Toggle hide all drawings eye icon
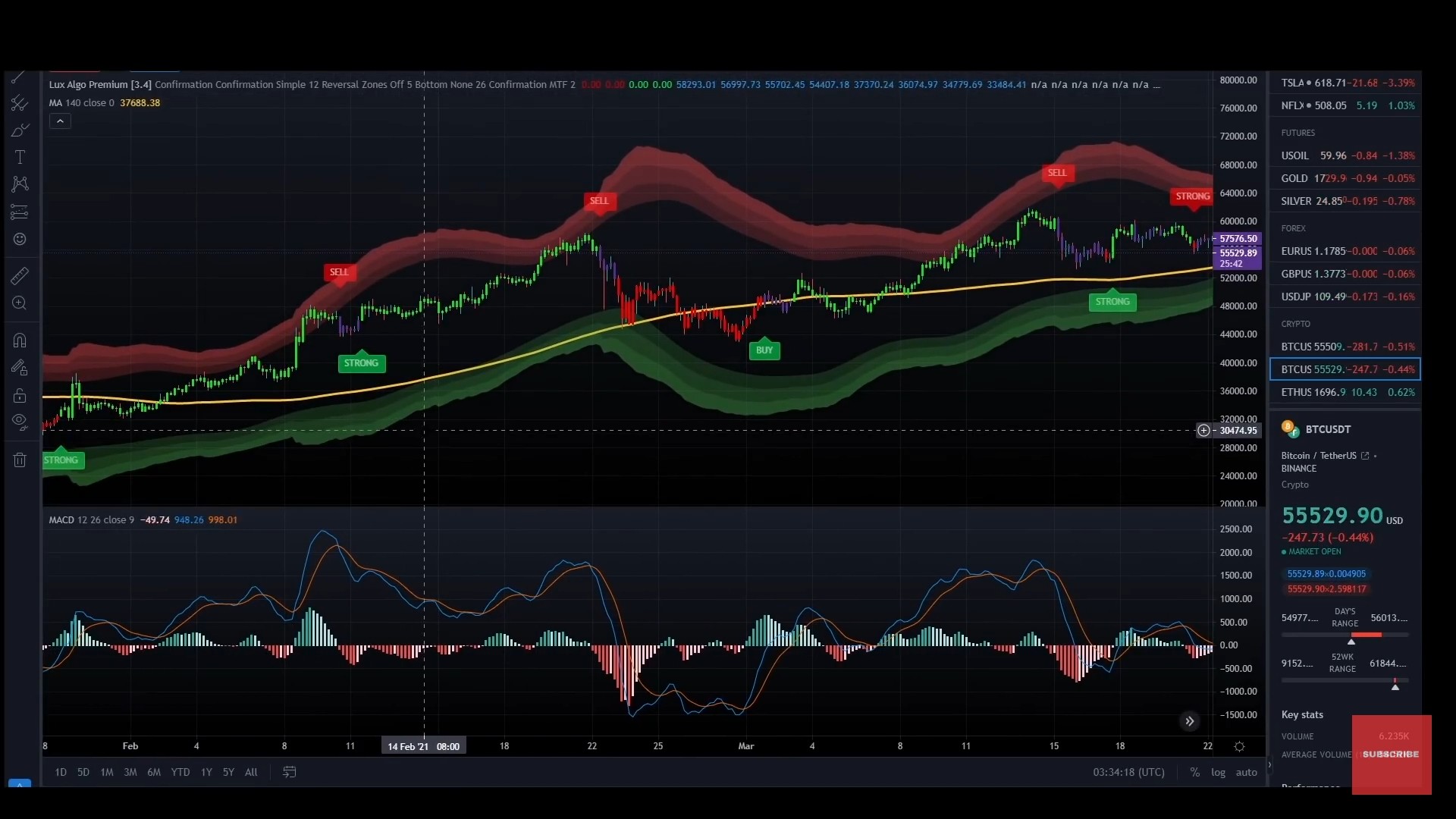 pyautogui.click(x=20, y=422)
